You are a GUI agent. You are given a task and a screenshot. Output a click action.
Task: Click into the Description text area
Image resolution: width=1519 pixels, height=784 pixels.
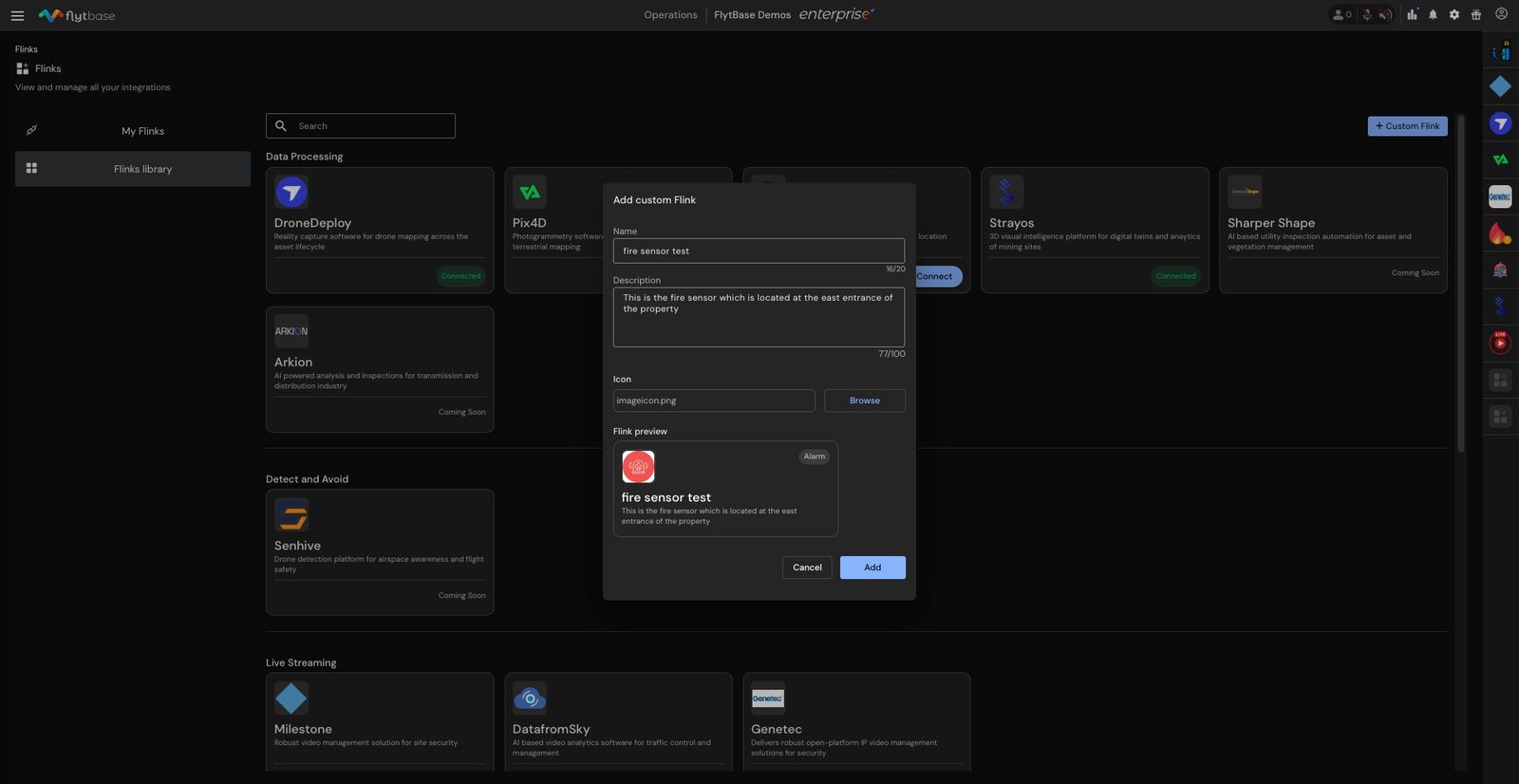point(759,317)
